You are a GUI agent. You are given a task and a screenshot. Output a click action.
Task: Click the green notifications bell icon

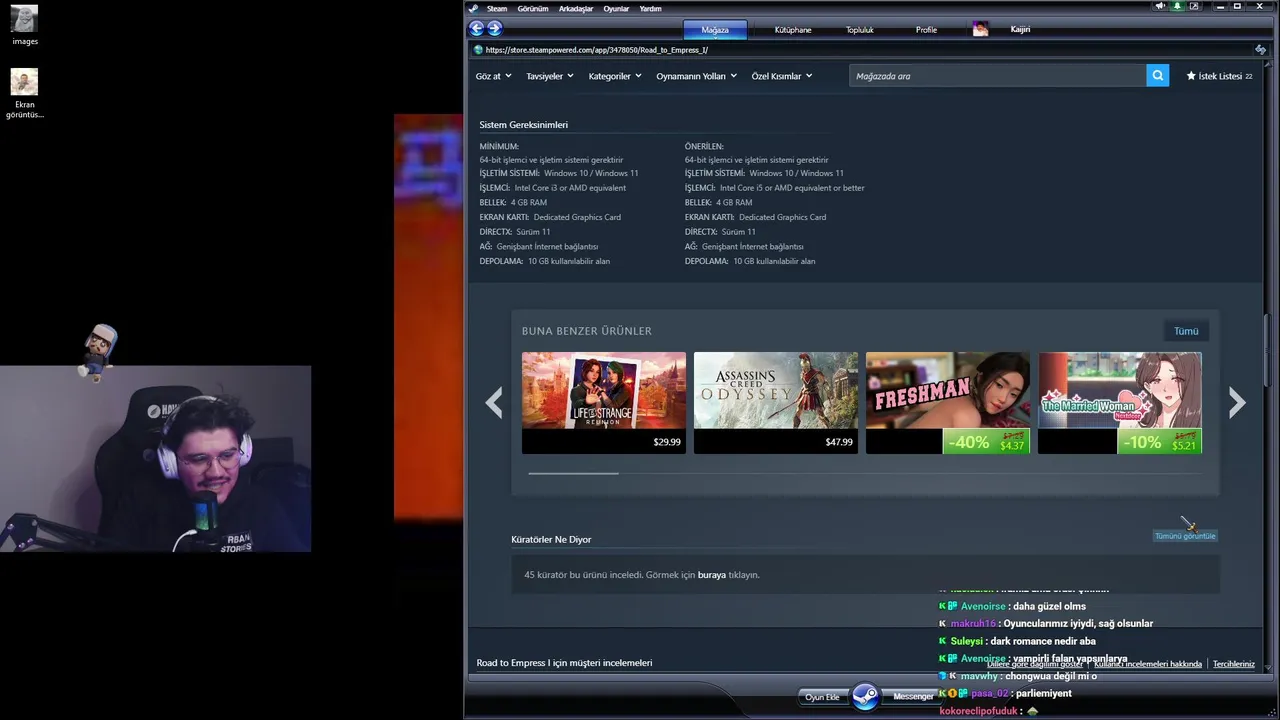tap(1177, 6)
